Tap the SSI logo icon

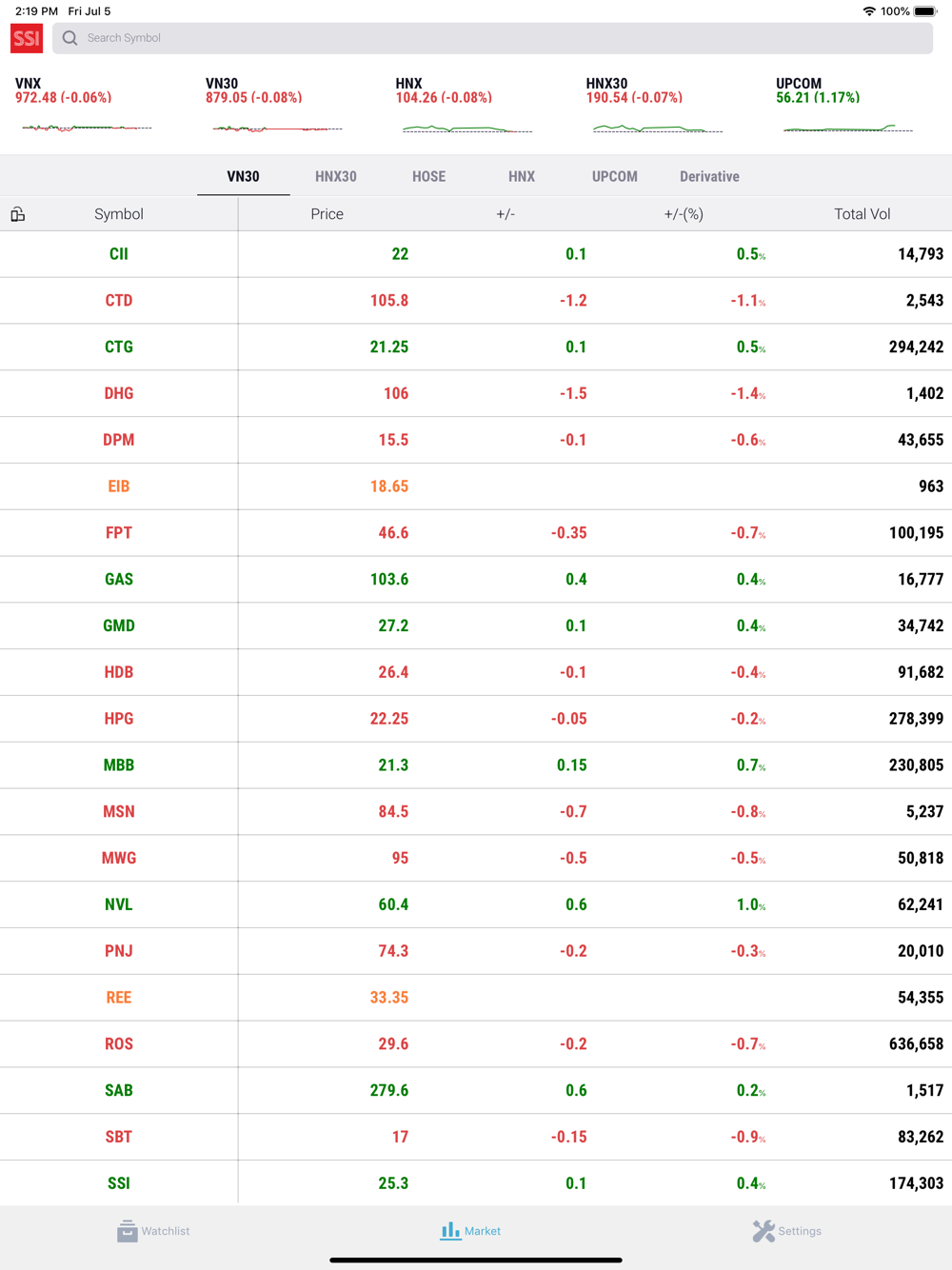point(27,38)
